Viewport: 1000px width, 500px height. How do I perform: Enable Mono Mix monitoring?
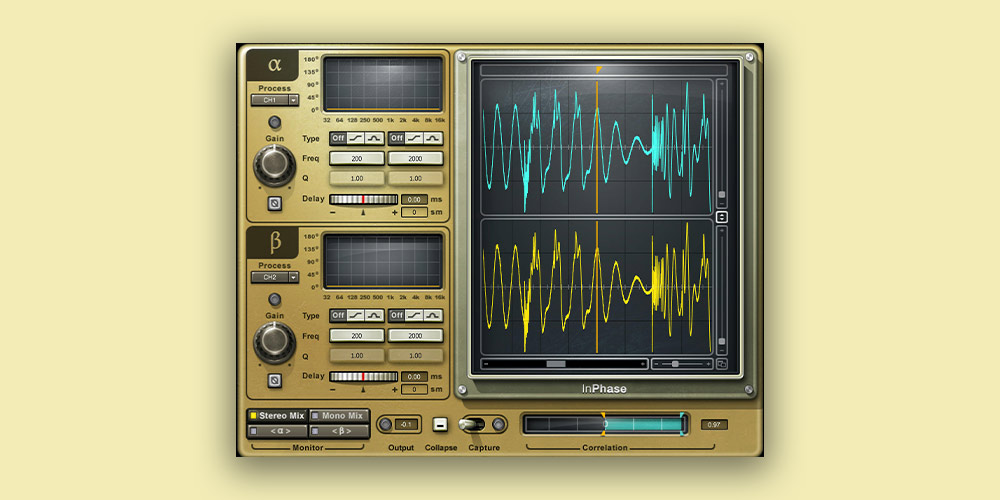(338, 415)
